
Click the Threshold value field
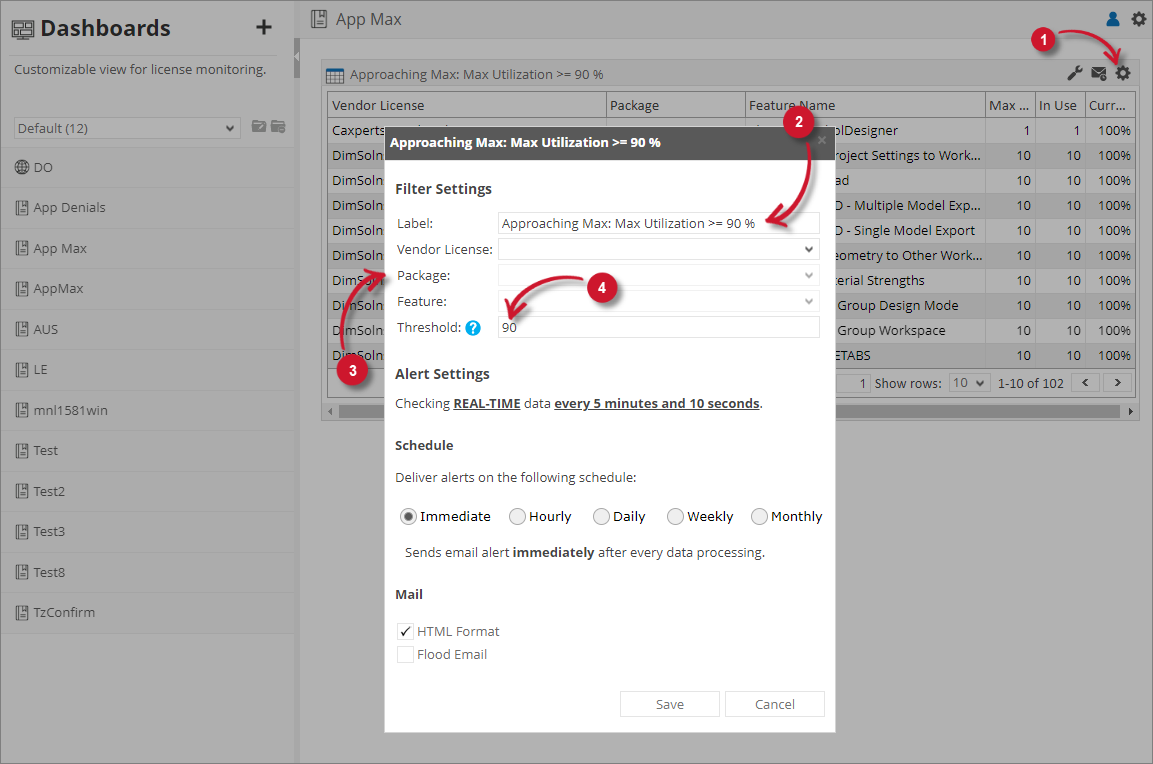pyautogui.click(x=658, y=327)
